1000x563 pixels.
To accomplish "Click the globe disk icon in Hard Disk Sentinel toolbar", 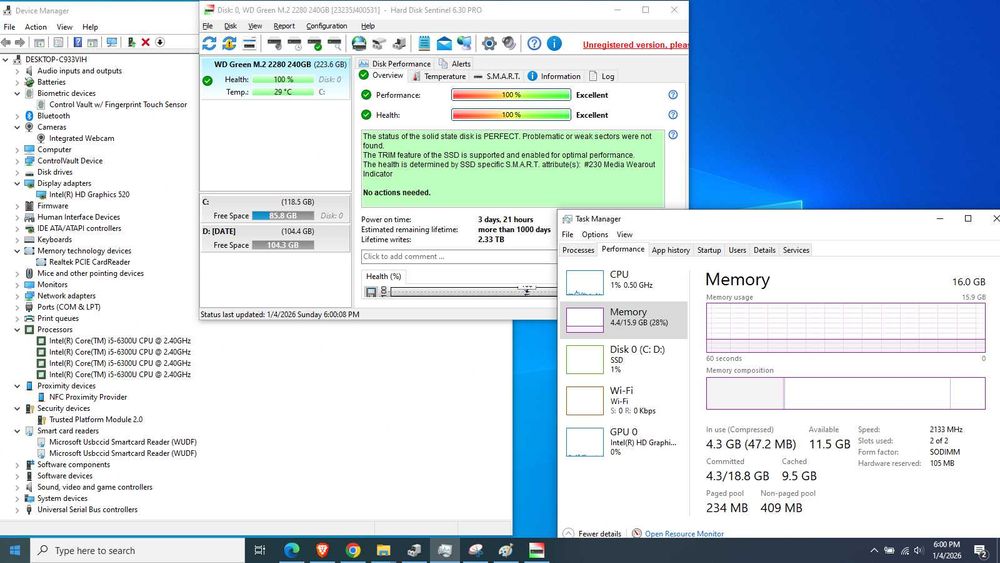I will tap(359, 43).
